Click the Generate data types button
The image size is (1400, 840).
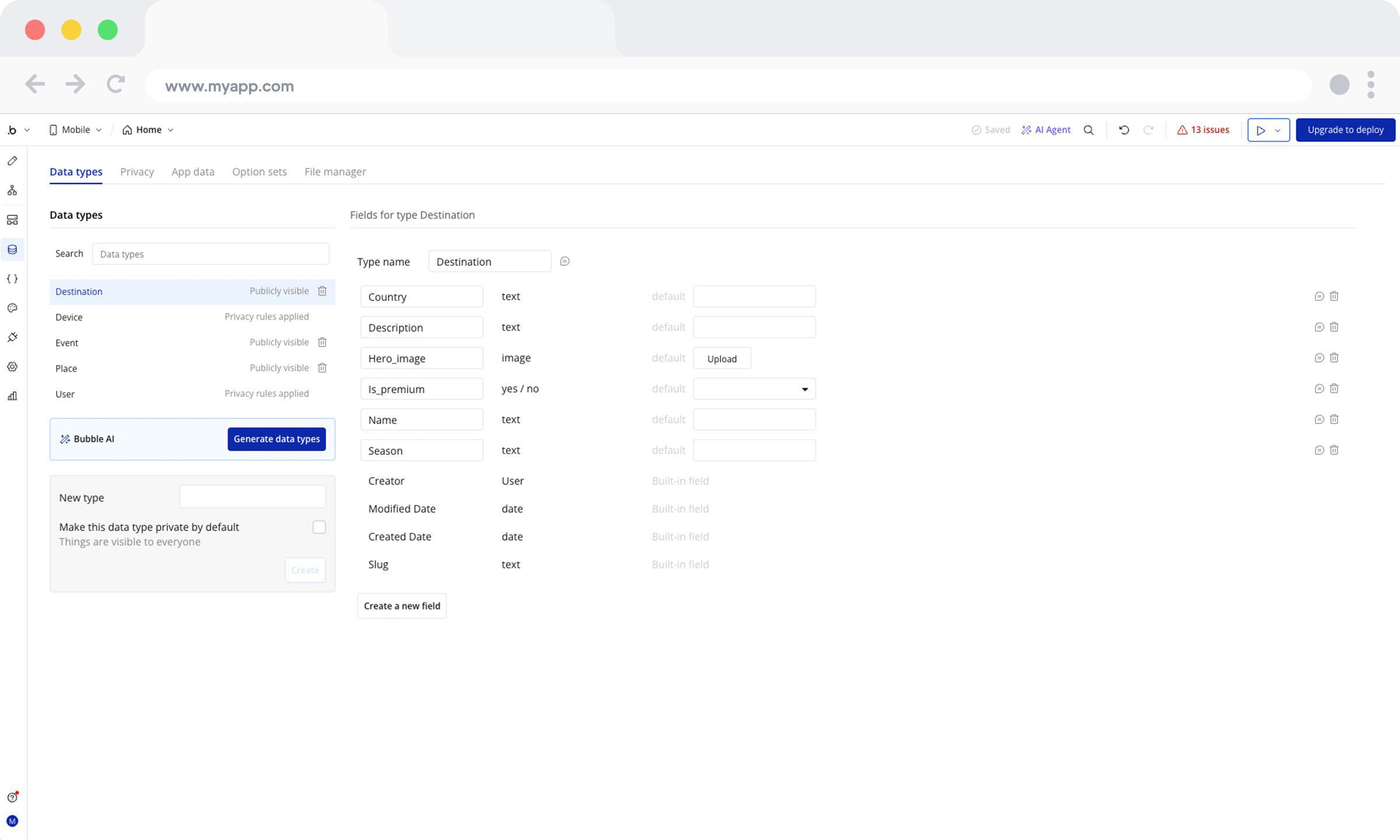coord(276,439)
